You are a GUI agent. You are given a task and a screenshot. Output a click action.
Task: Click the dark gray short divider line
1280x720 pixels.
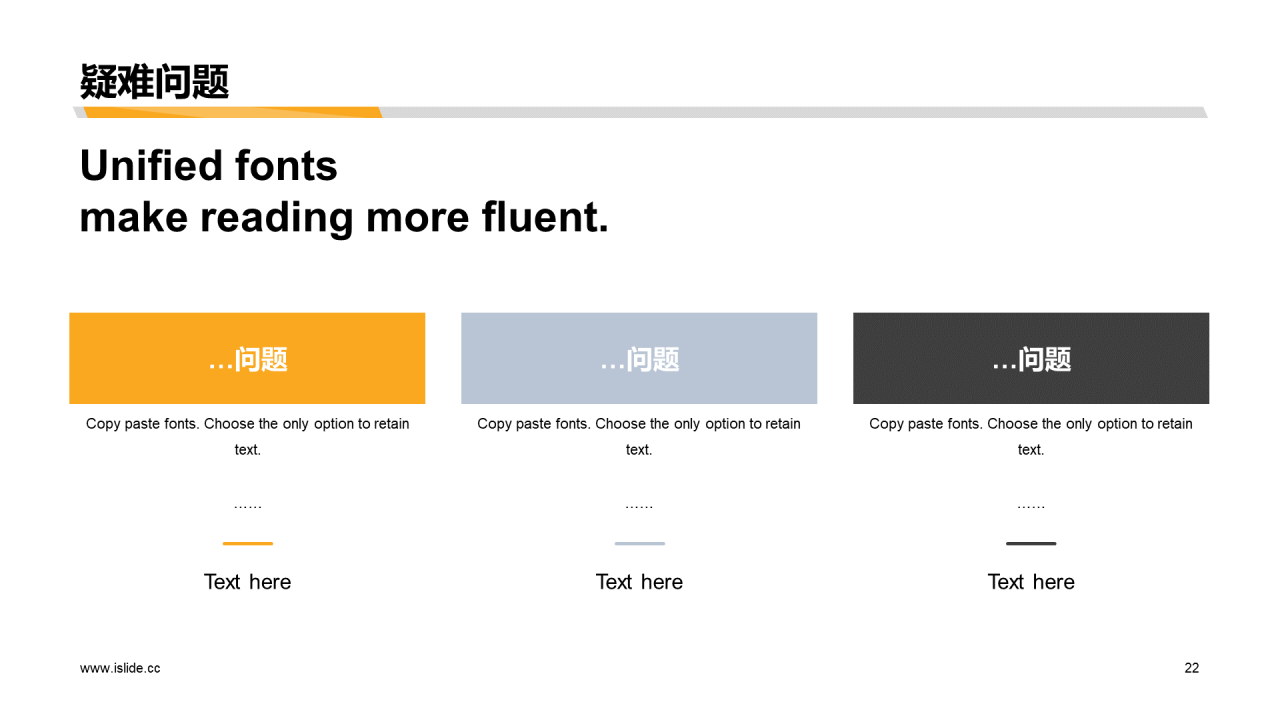(x=1031, y=544)
